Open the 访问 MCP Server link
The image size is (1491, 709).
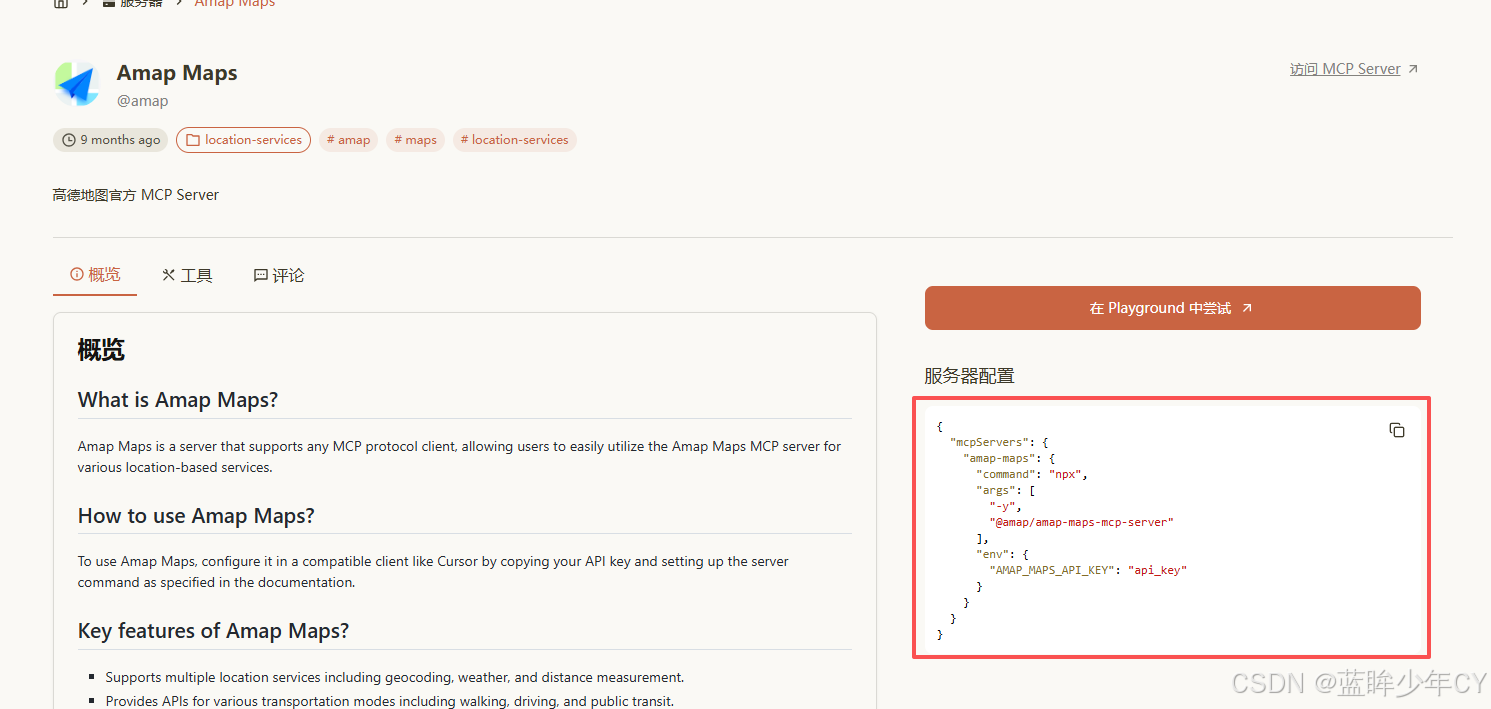[1345, 69]
